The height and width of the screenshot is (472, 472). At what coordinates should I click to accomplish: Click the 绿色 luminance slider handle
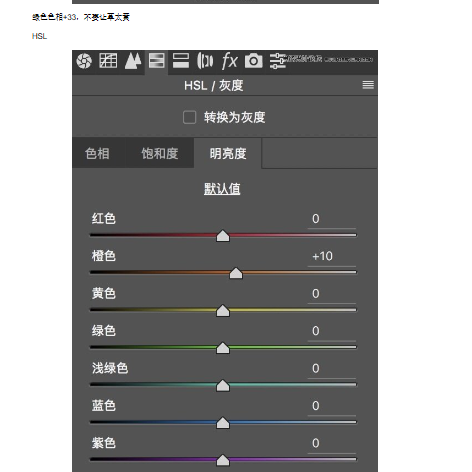(x=223, y=348)
